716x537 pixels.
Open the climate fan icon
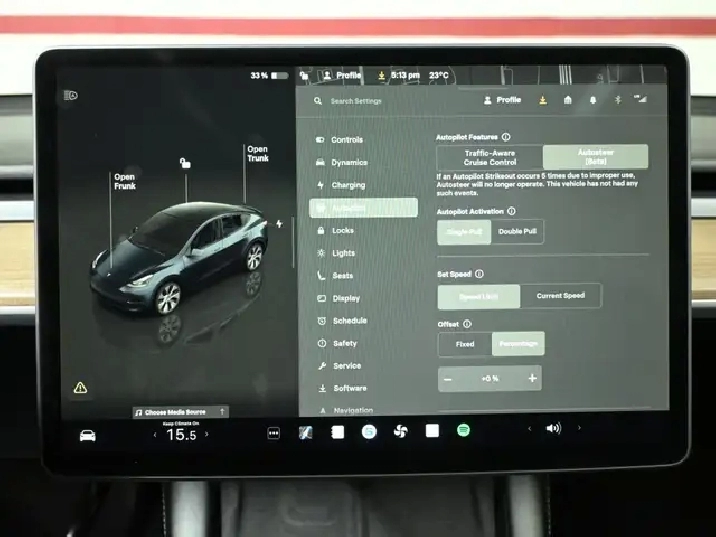(401, 431)
